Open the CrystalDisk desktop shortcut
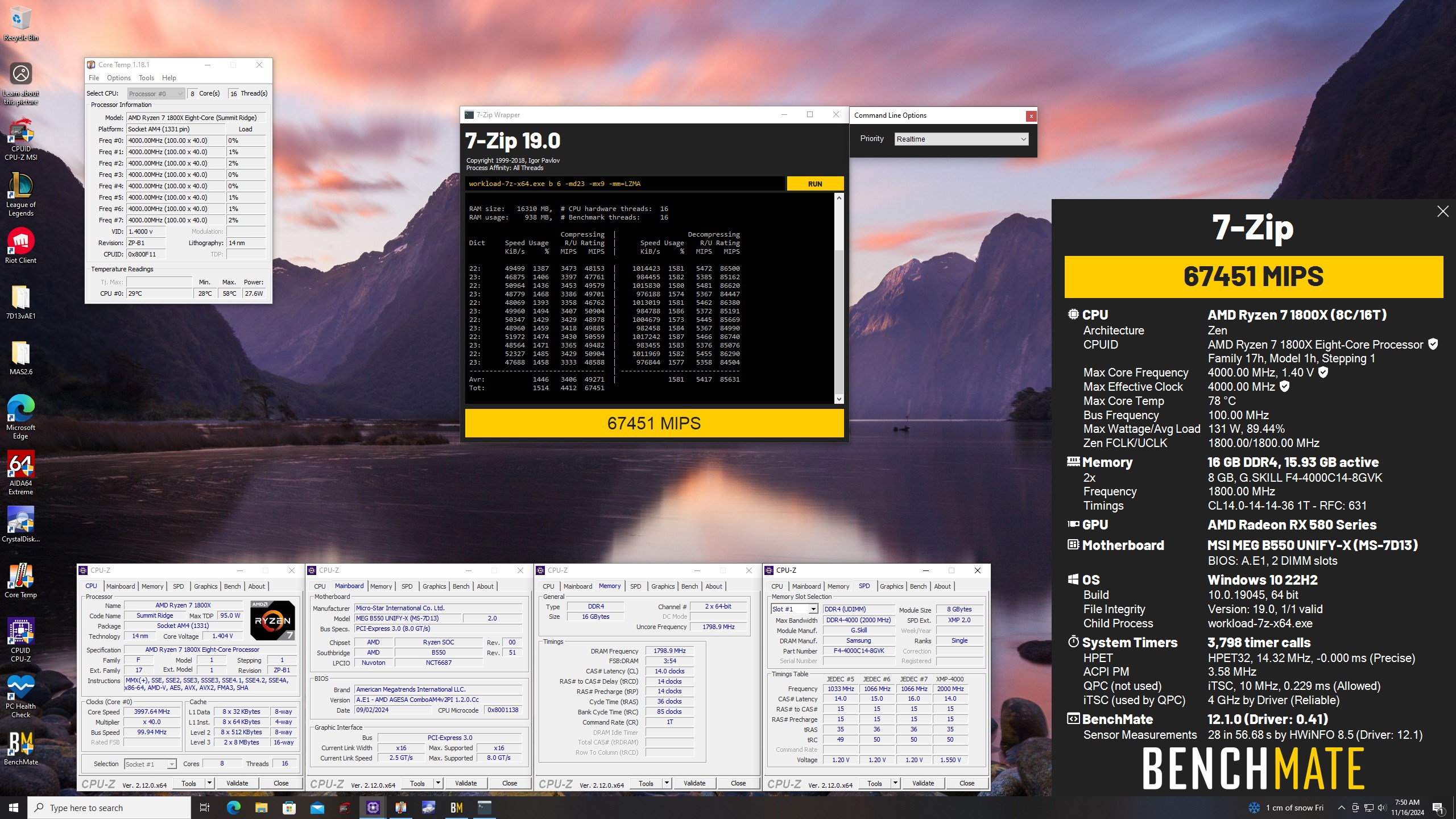 (21, 524)
